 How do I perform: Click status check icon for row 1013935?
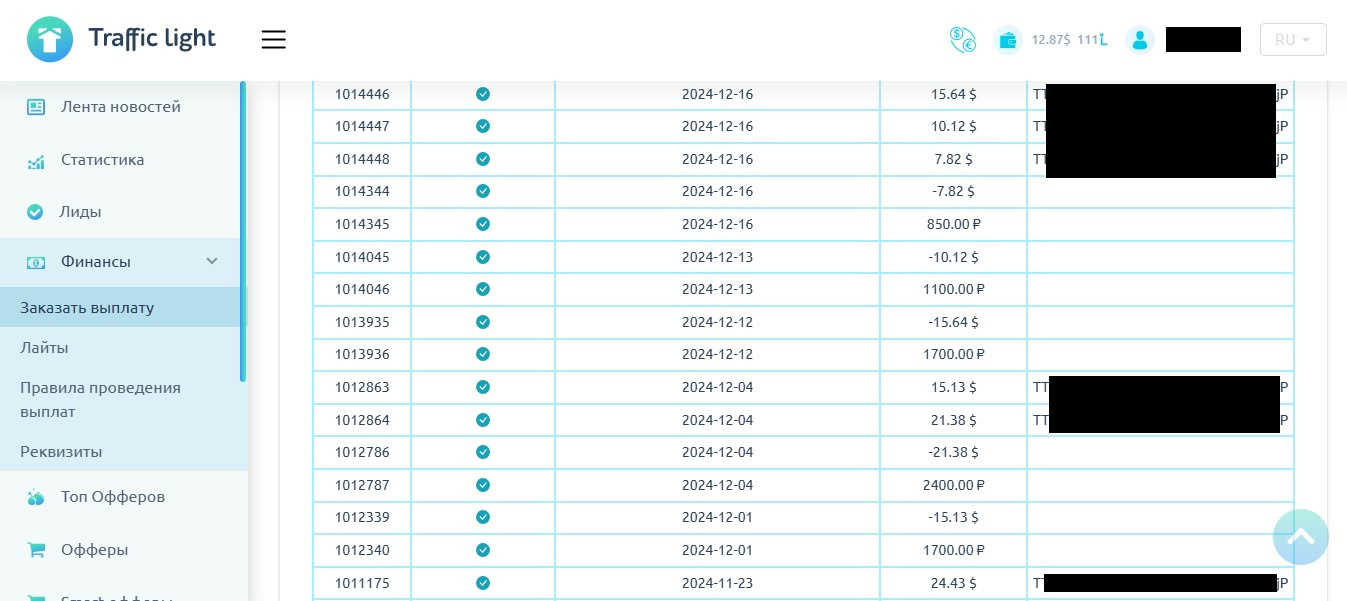[483, 322]
